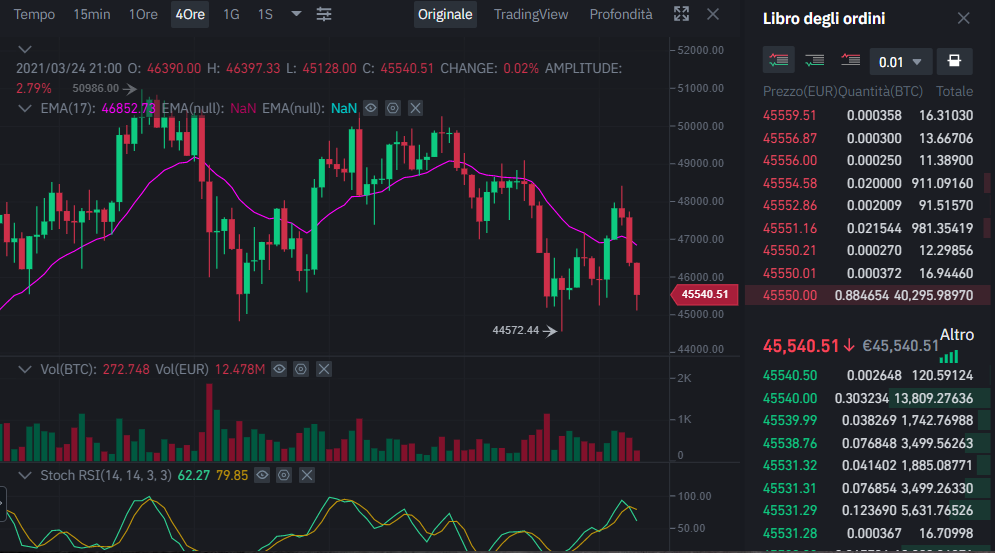Toggle Stoch RSI visibility eye
The image size is (995, 553).
[x=262, y=475]
